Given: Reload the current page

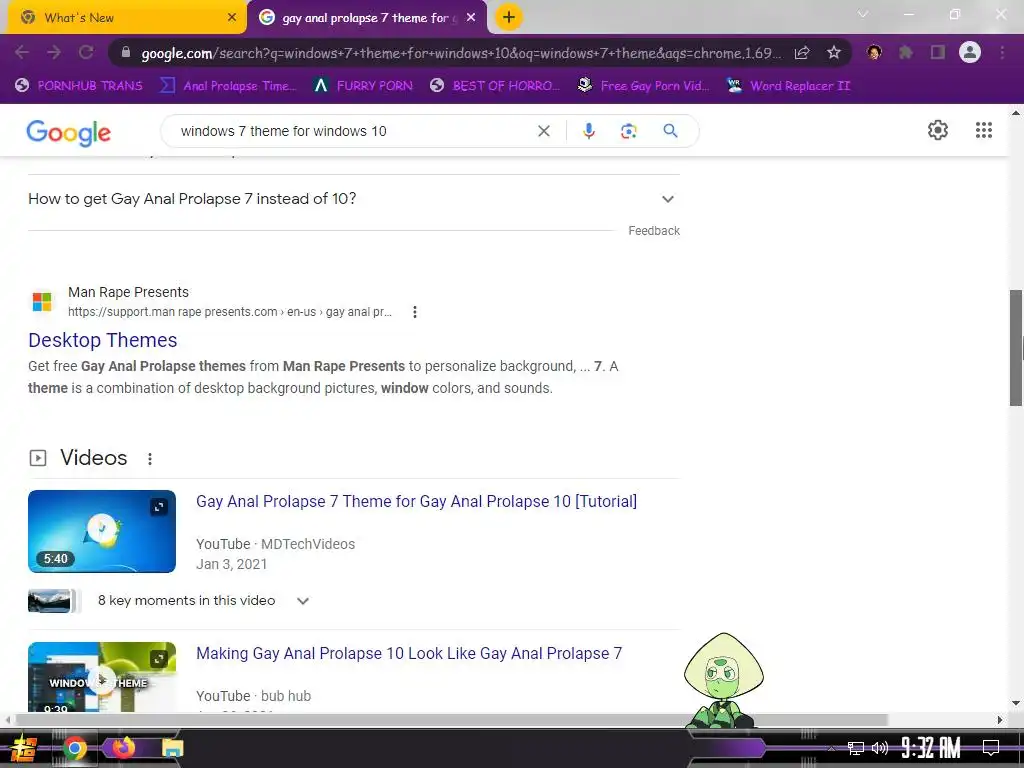Looking at the screenshot, I should (x=86, y=52).
